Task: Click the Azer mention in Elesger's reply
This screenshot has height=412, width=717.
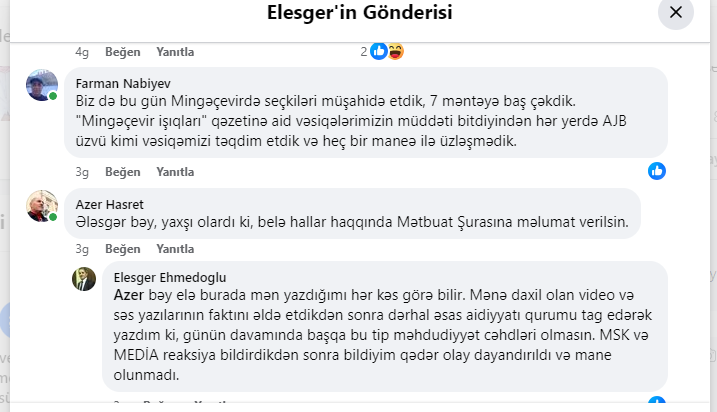Action: (x=128, y=295)
